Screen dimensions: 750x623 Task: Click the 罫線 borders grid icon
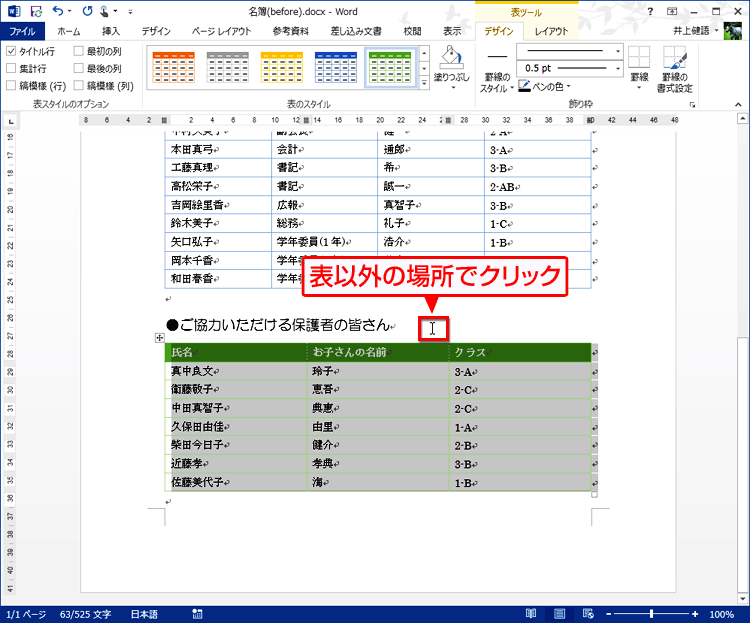coord(639,57)
